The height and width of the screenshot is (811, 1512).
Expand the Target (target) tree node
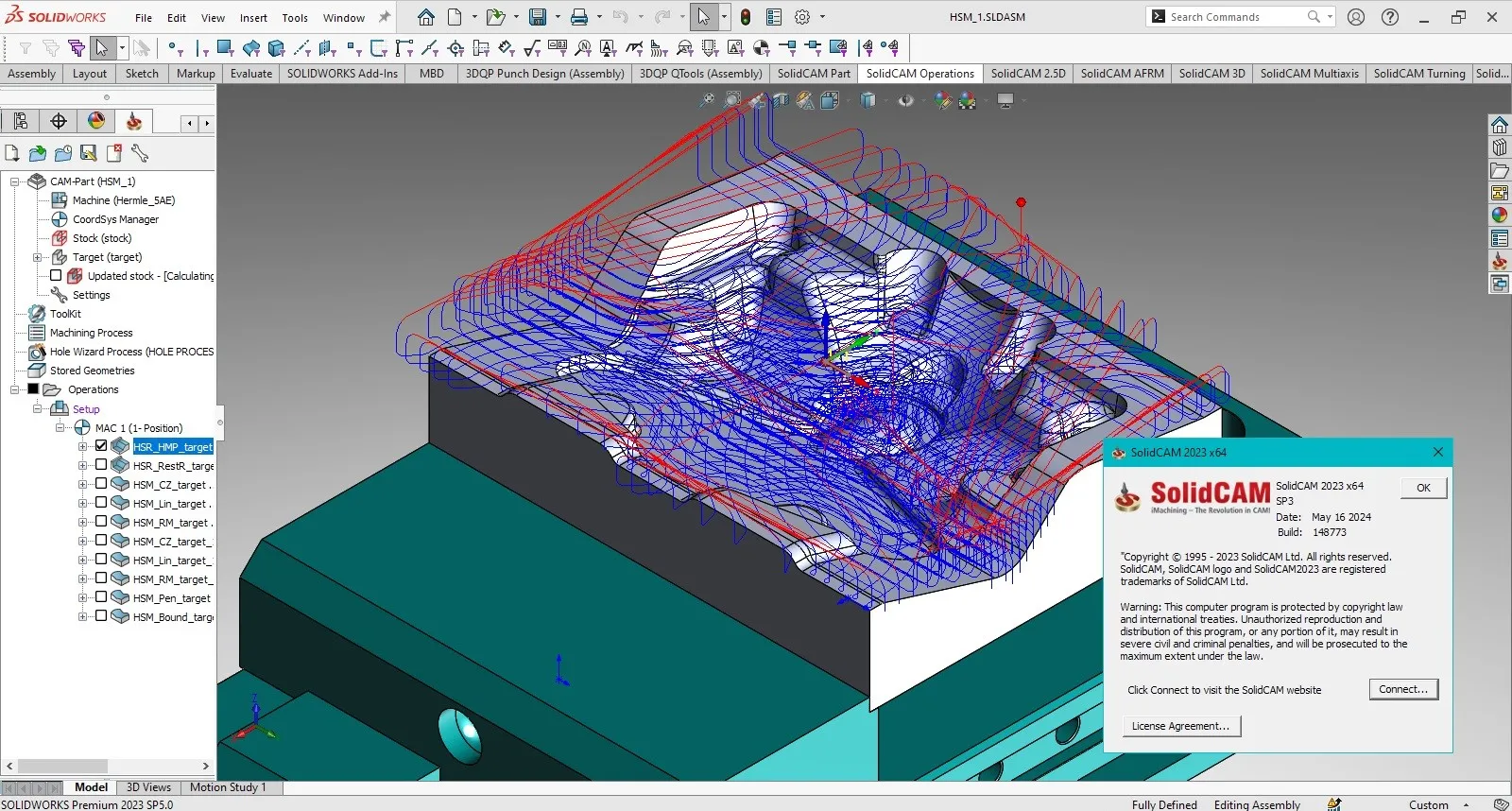tap(38, 257)
